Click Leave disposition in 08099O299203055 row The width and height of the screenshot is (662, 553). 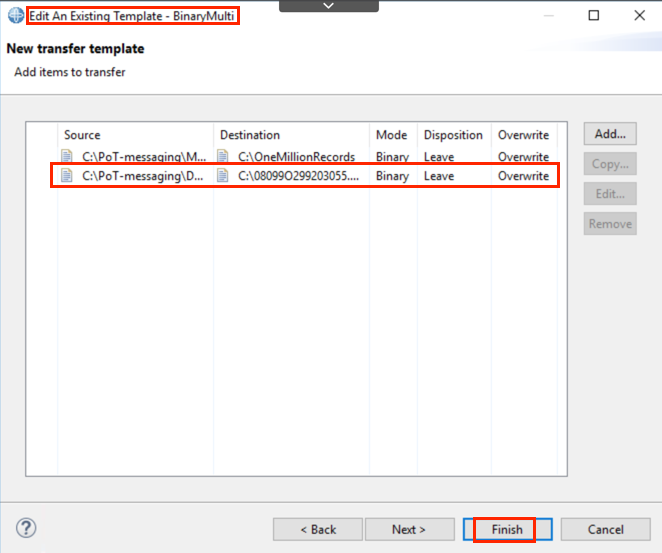(439, 176)
